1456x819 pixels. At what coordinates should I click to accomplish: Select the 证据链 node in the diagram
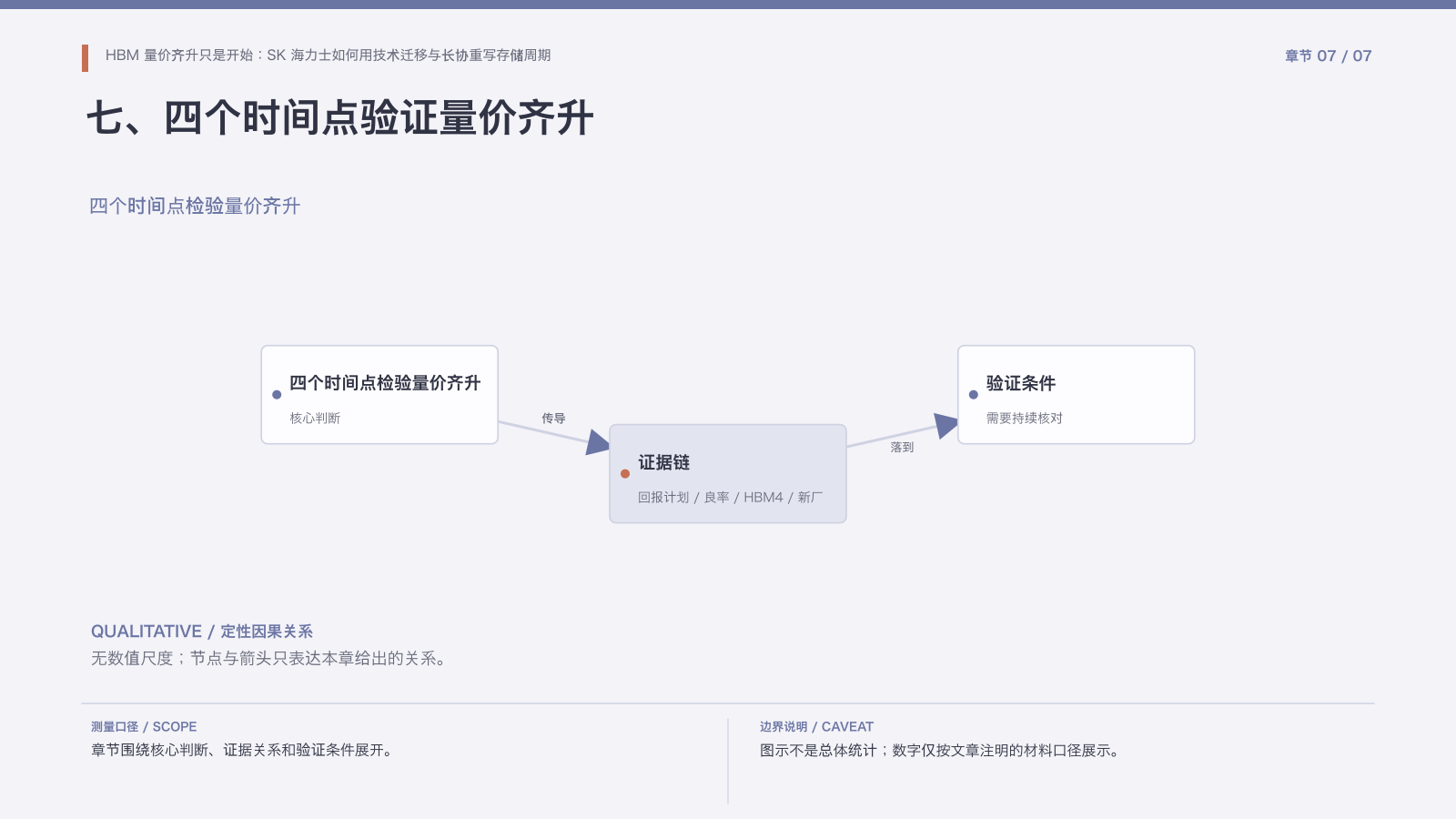[x=728, y=473]
